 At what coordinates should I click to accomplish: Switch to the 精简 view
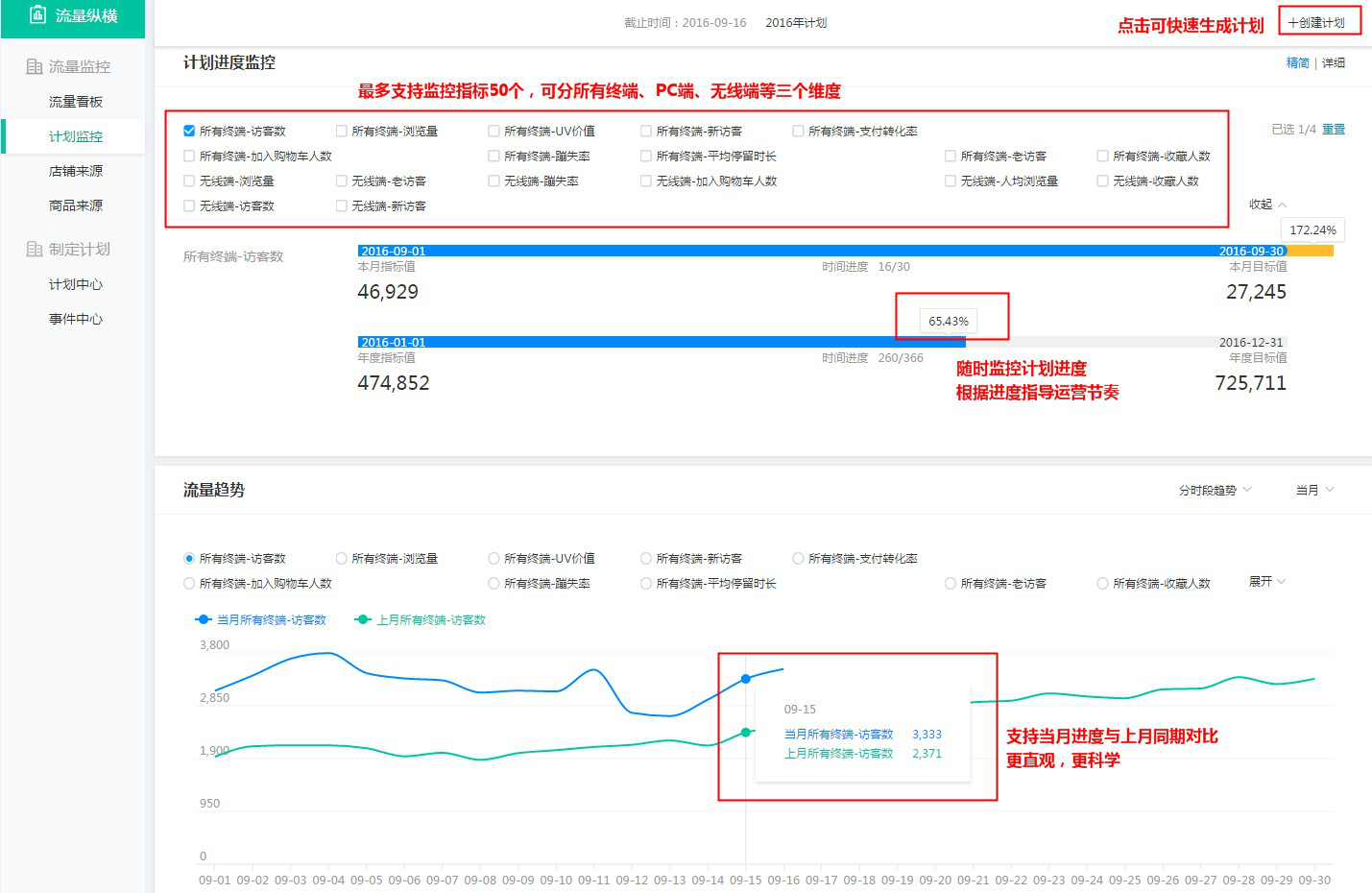[x=1297, y=62]
